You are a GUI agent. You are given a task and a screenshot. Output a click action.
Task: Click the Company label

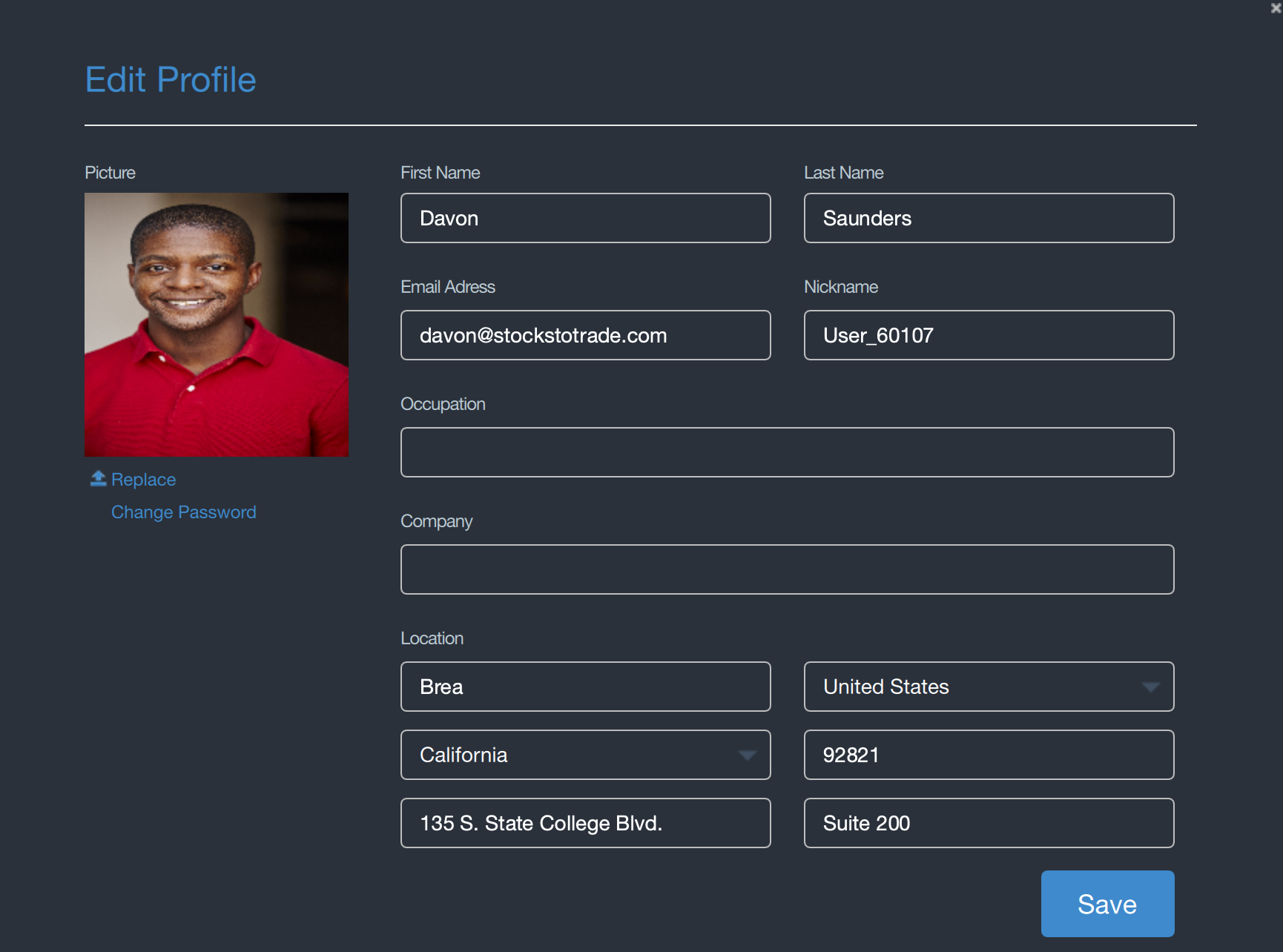[436, 521]
